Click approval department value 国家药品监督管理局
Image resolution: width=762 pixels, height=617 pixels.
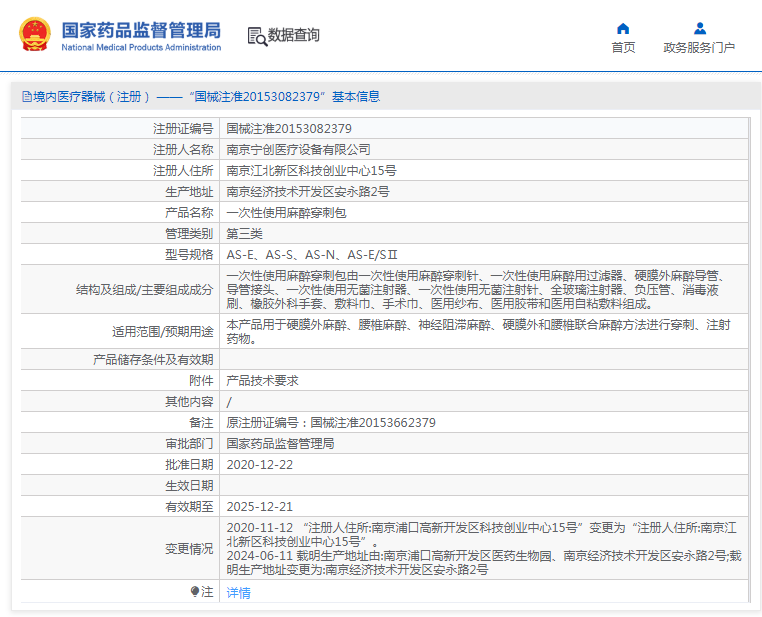coord(280,443)
